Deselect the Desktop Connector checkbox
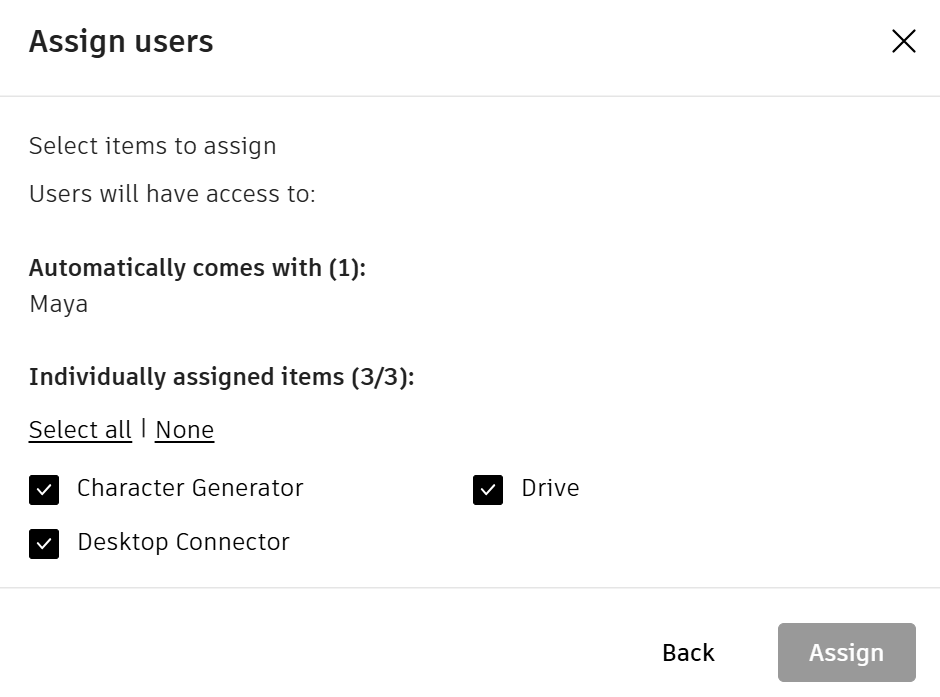Screen dimensions: 940x697 pyautogui.click(x=44, y=544)
